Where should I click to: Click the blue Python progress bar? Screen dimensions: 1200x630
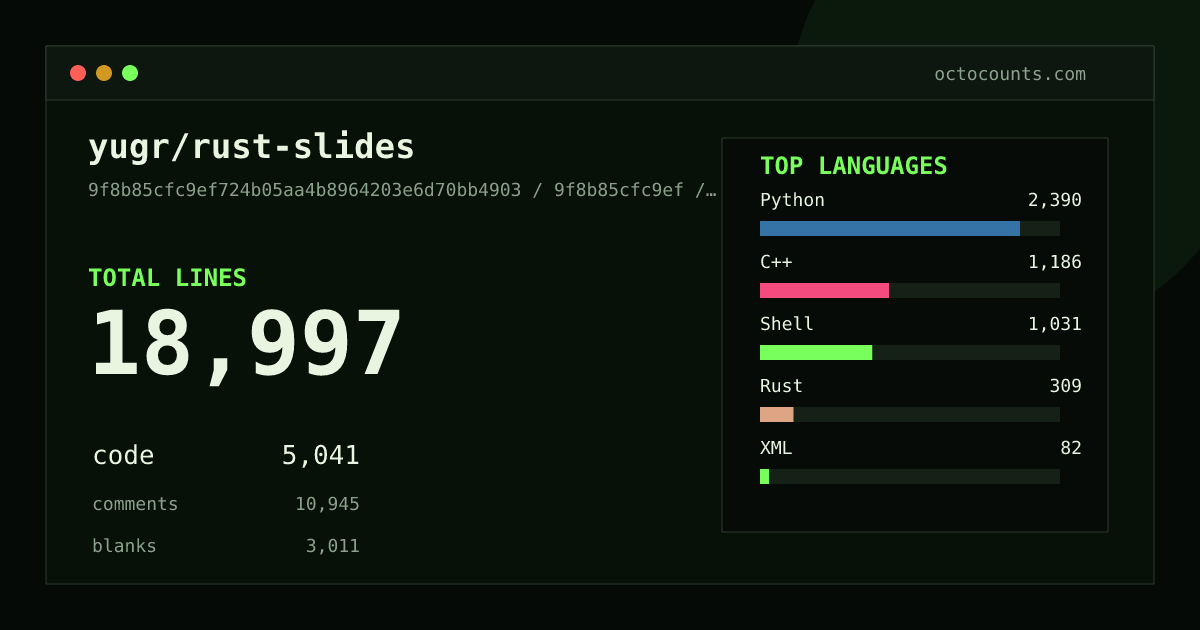[x=890, y=228]
